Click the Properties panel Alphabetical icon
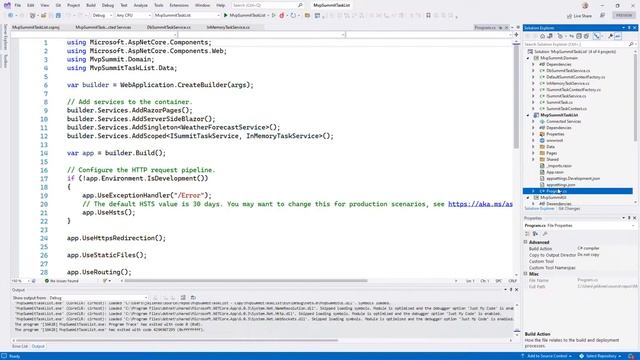The width and height of the screenshot is (640, 360). click(535, 234)
